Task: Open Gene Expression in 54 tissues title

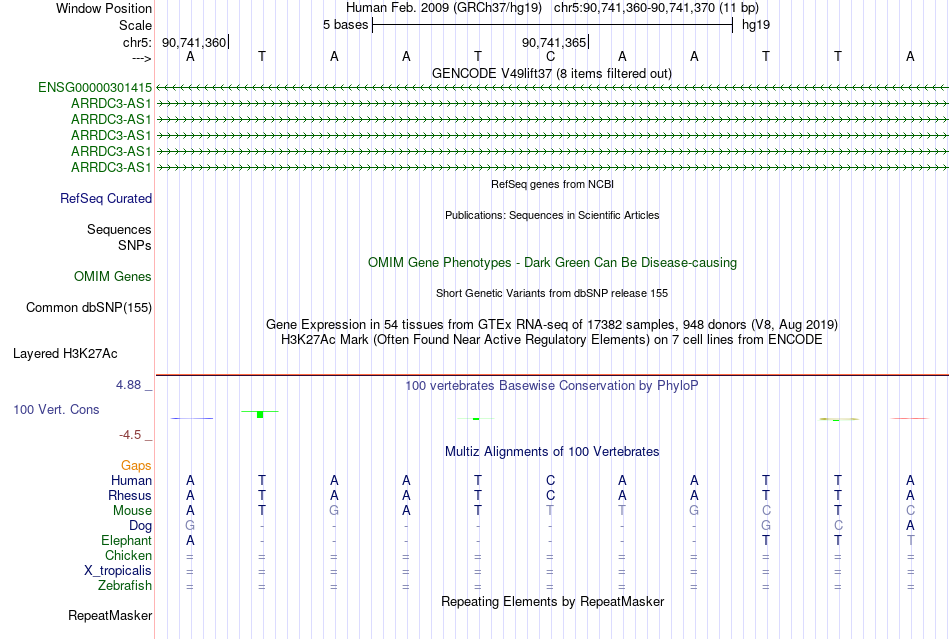Action: pyautogui.click(x=552, y=325)
